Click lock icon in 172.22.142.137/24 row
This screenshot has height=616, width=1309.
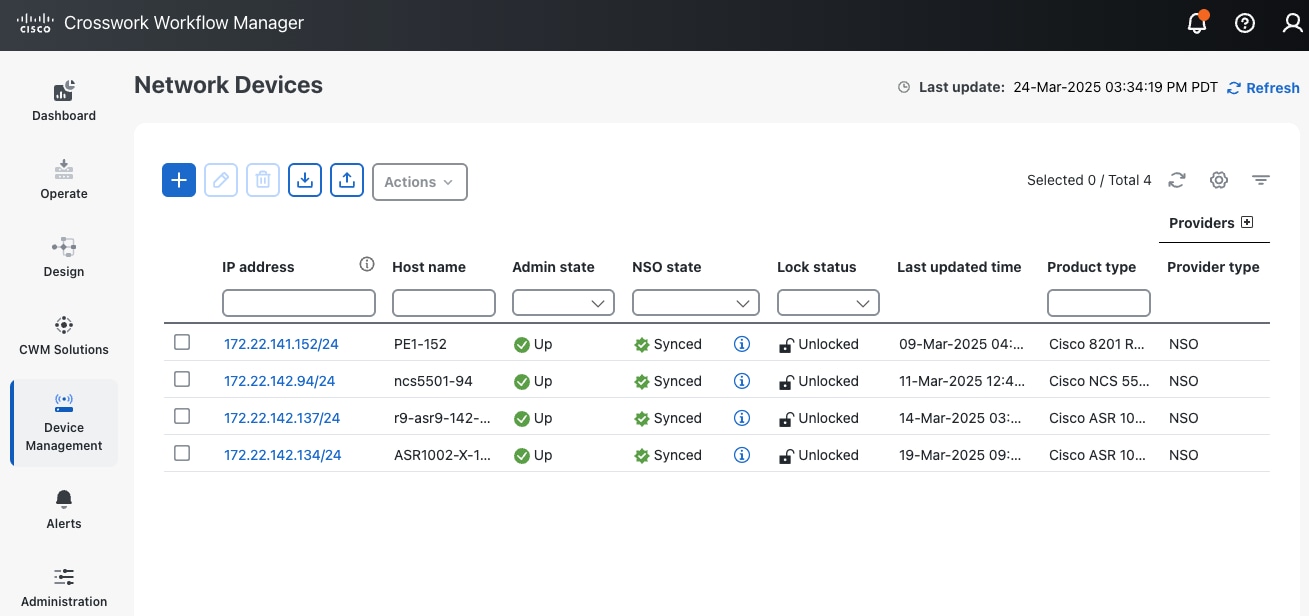(x=786, y=419)
